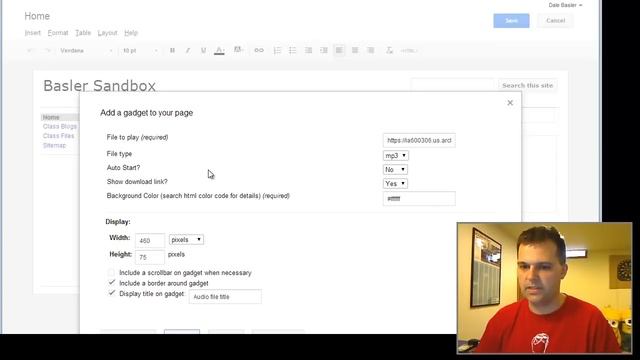Viewport: 640px width, 360px height.
Task: Center align text in the toolbar
Action: [x=355, y=50]
